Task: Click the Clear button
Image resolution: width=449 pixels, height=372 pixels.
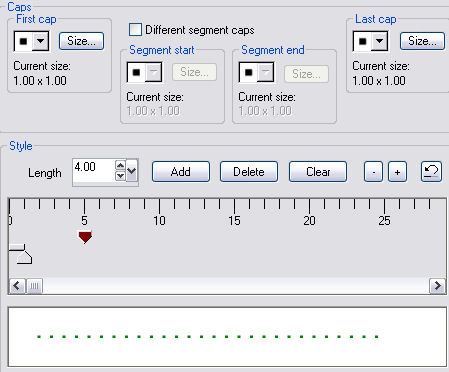Action: click(x=318, y=172)
